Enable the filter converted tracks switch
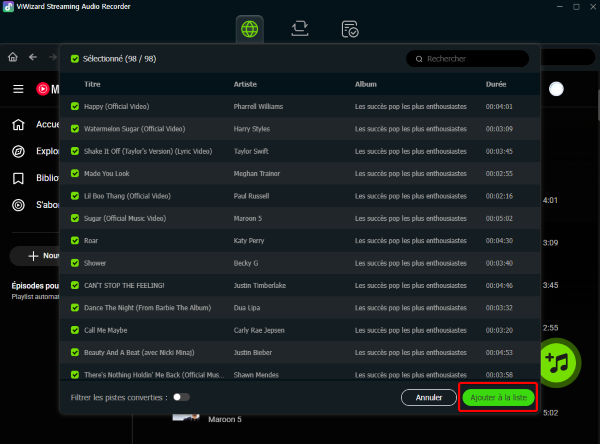Screen dimensions: 600x444 [181, 397]
